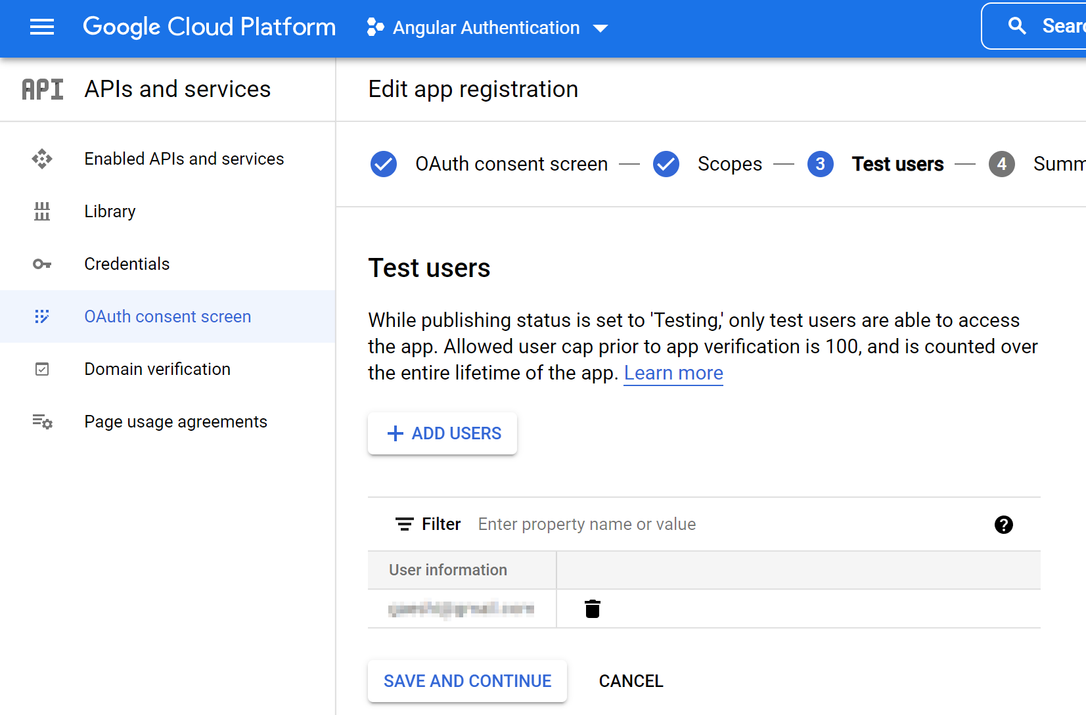
Task: Open the help question mark icon
Action: coord(1003,523)
